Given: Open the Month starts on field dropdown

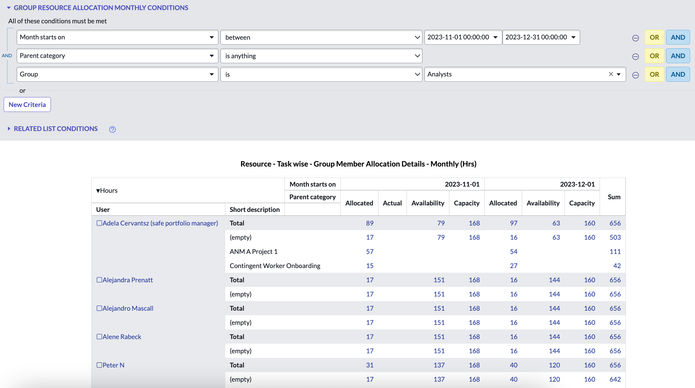Looking at the screenshot, I should 117,37.
